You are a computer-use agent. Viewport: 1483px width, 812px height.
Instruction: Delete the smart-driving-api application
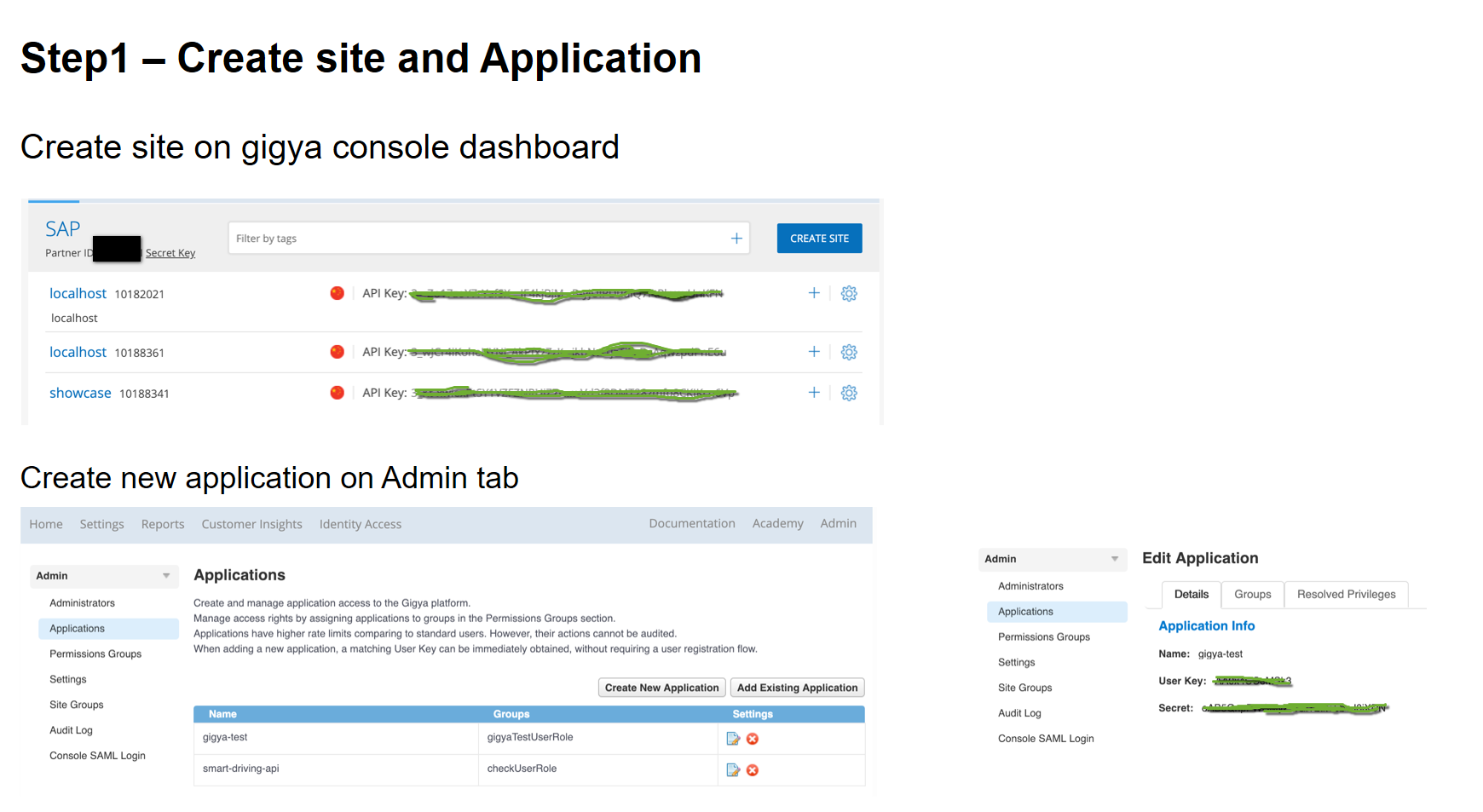pos(753,770)
